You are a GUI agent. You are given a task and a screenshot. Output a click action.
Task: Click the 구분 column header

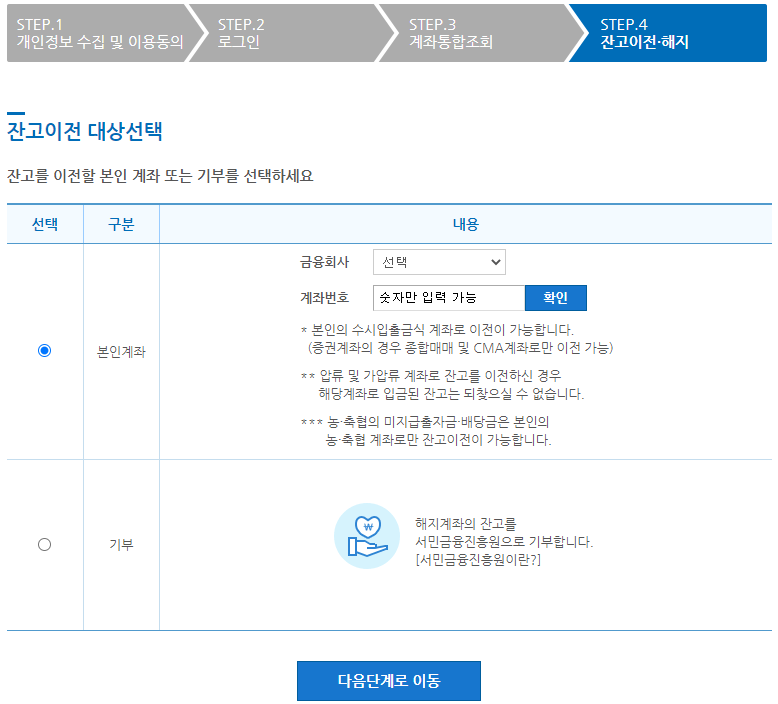coord(121,224)
